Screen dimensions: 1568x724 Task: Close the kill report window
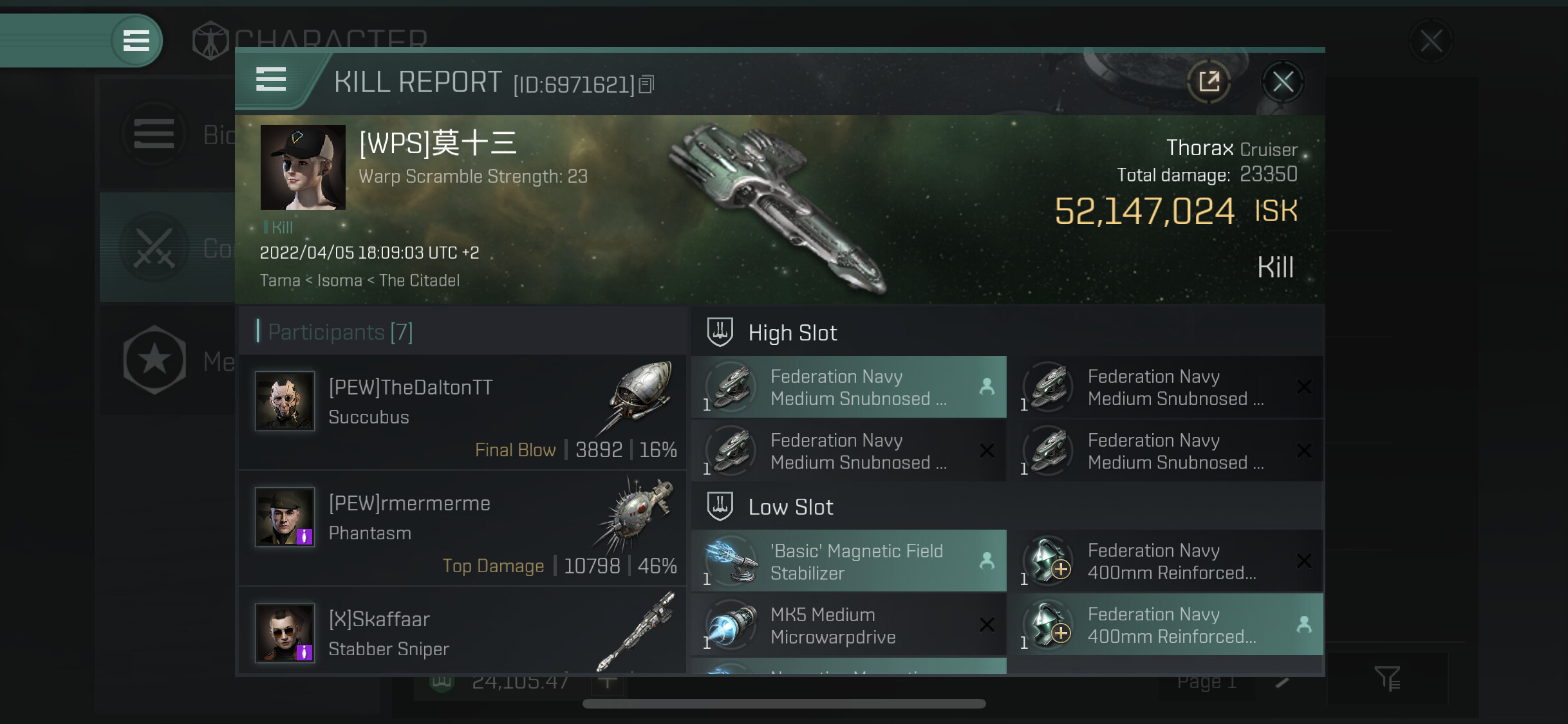(1283, 82)
